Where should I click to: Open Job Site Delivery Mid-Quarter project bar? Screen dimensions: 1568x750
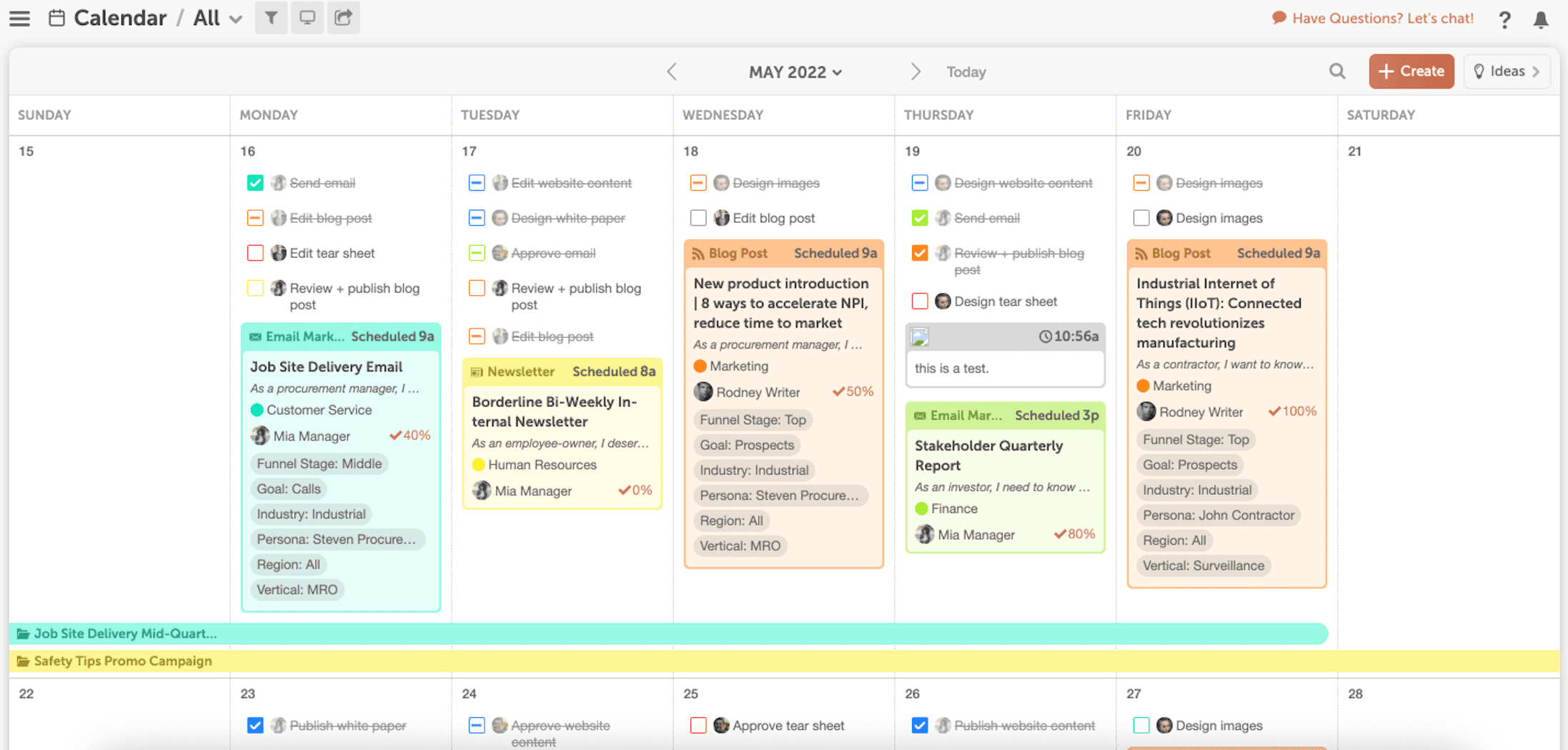(125, 634)
